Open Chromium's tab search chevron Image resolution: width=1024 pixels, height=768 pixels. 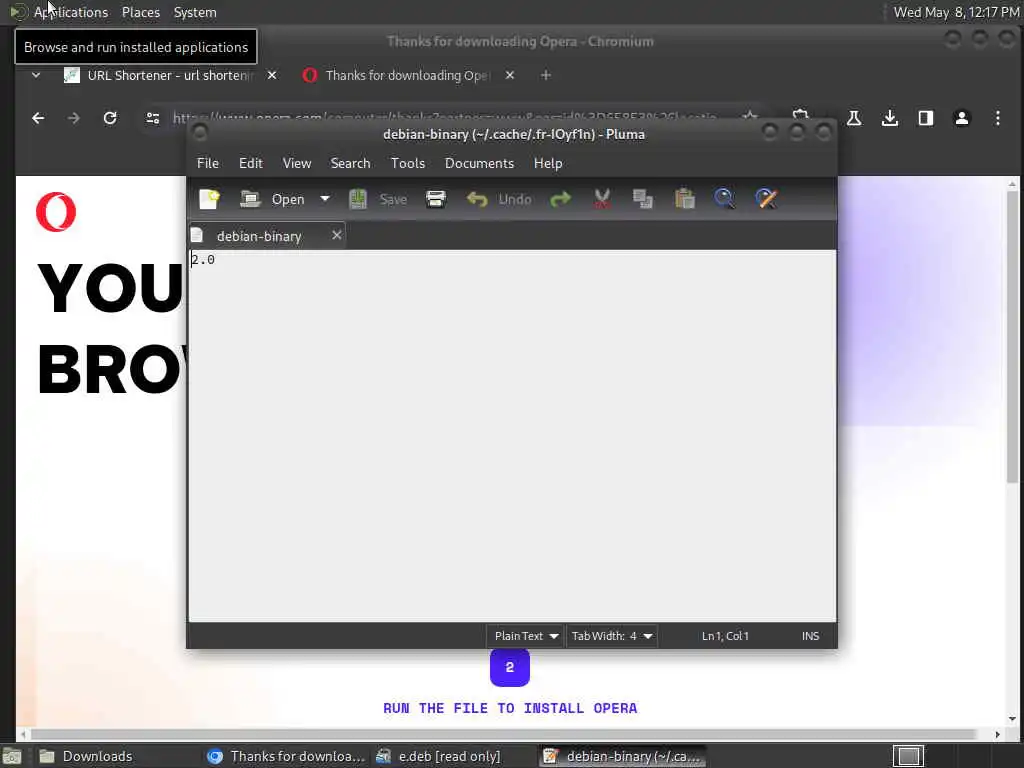point(36,76)
